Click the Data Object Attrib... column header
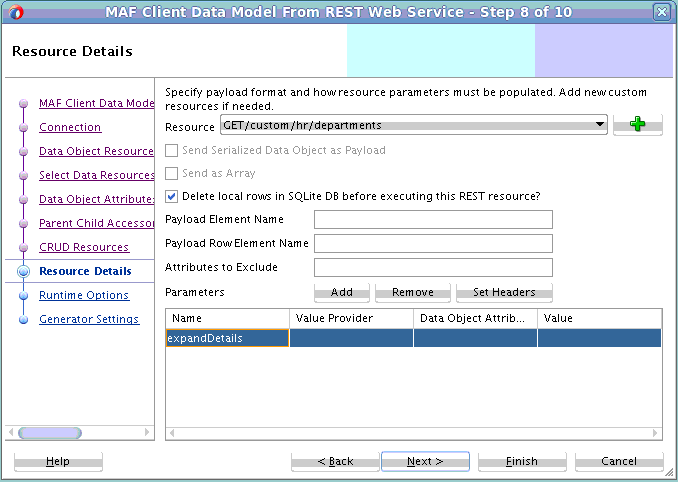 (475, 319)
